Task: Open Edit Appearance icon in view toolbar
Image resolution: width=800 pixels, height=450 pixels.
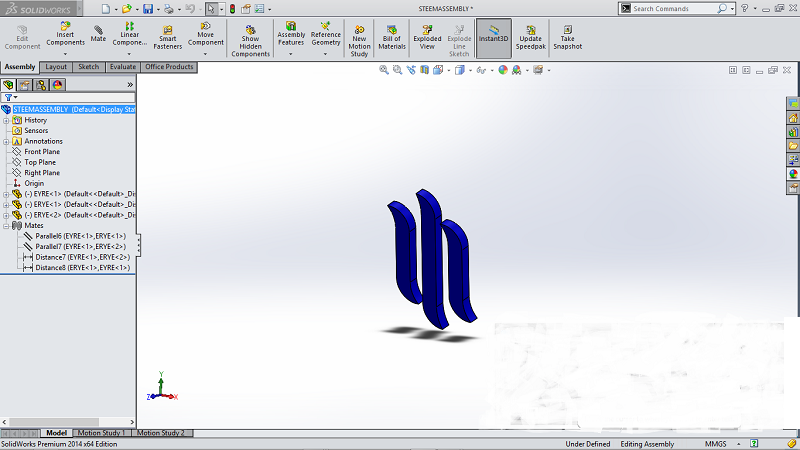Action: 503,70
